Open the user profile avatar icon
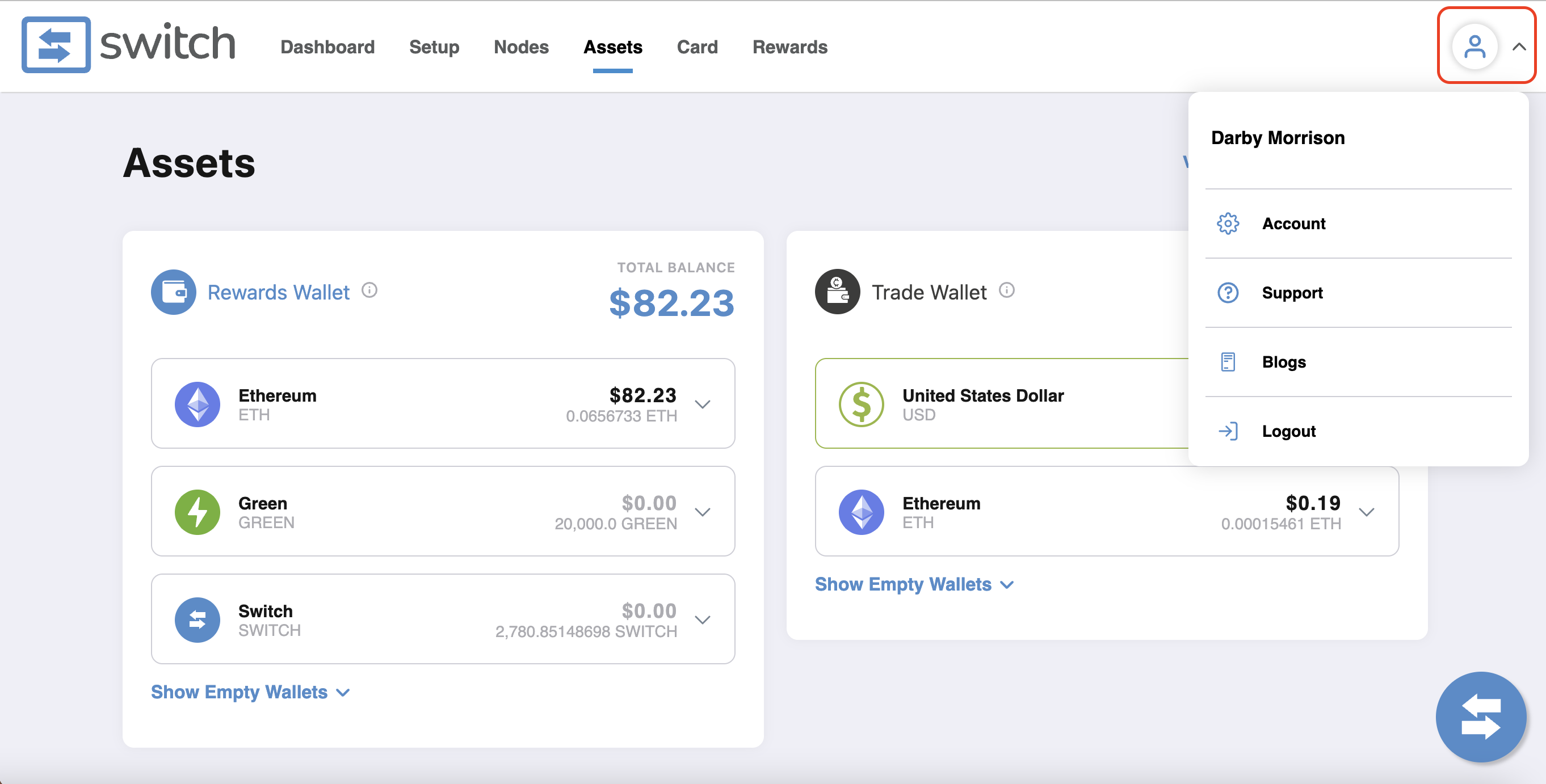 1474,46
